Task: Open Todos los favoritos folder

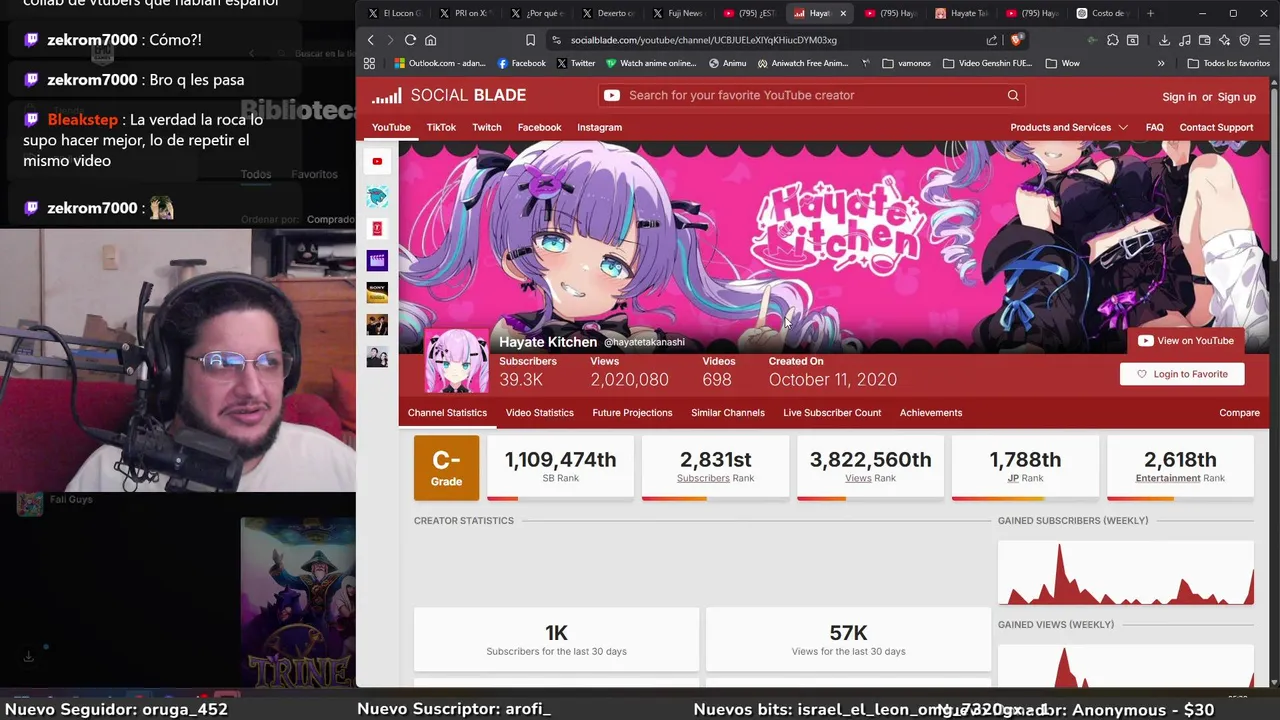Action: pyautogui.click(x=1228, y=63)
